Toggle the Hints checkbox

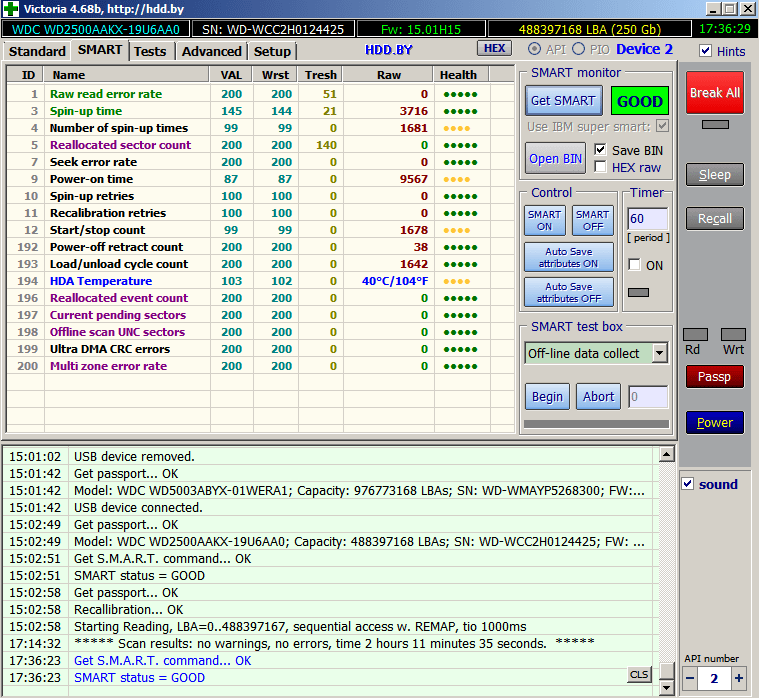pos(706,51)
